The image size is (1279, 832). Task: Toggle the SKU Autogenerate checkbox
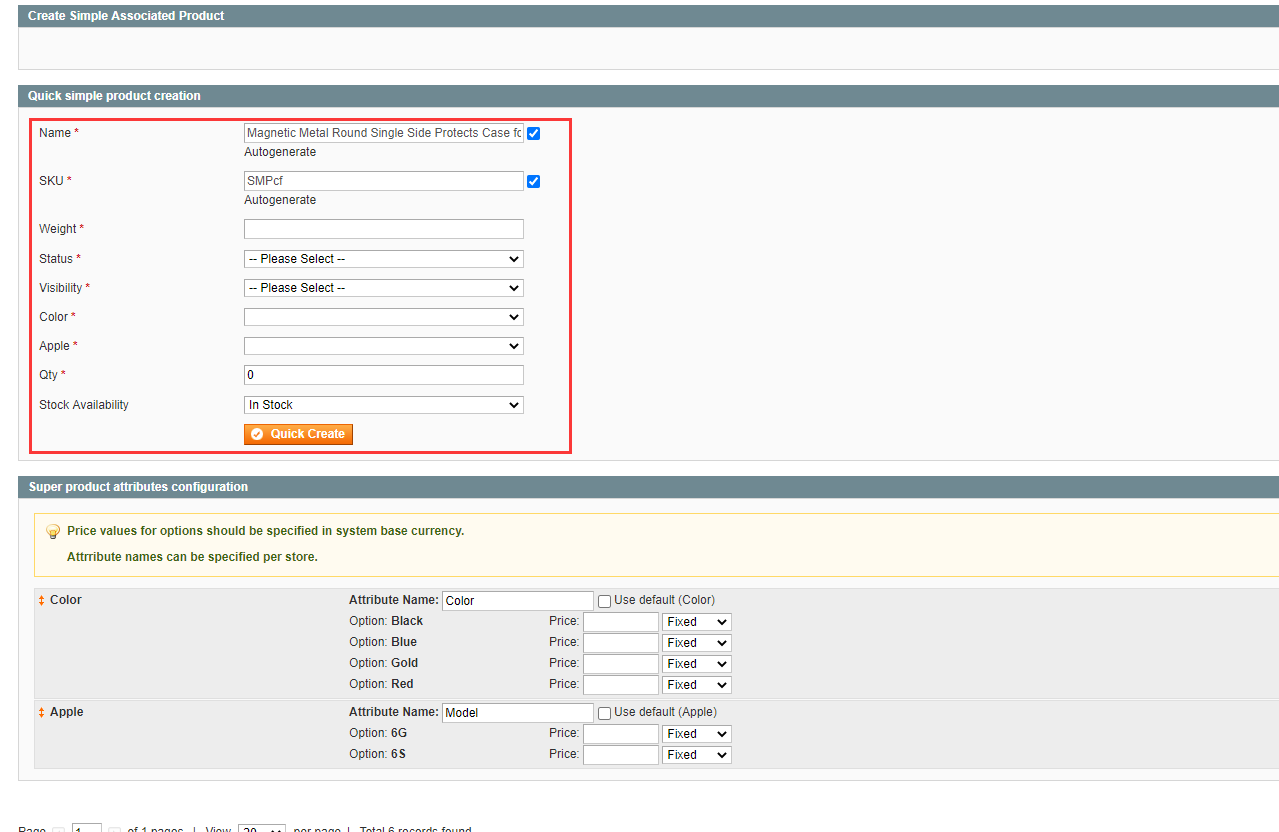tap(534, 182)
